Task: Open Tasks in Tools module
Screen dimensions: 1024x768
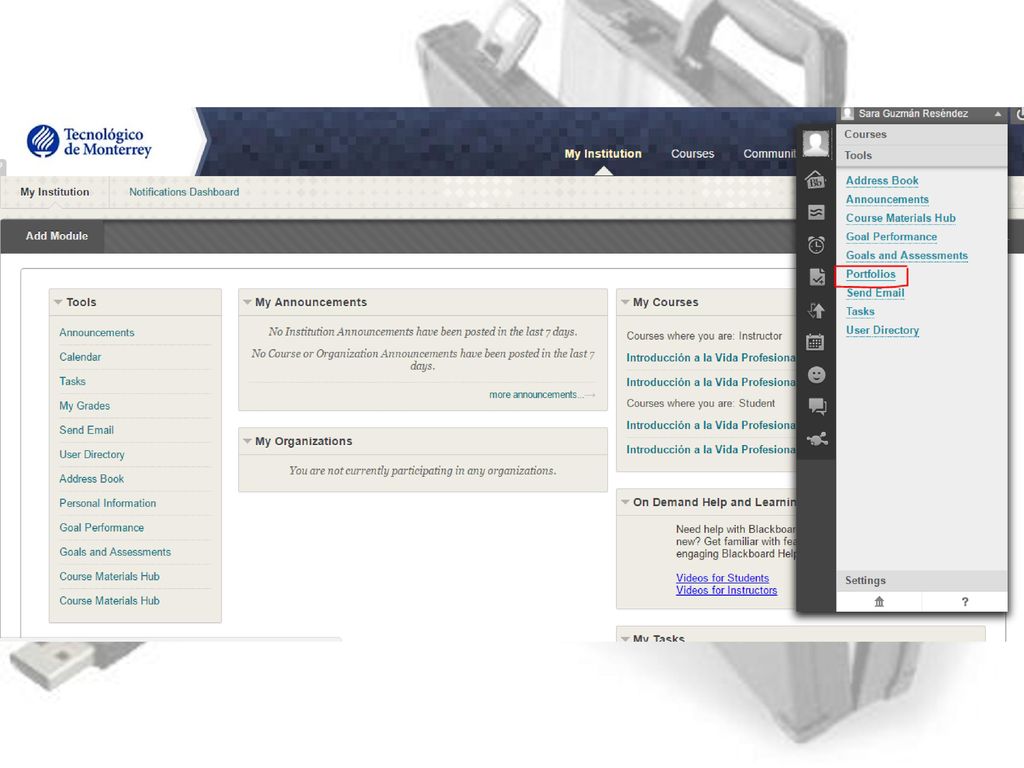Action: 72,381
